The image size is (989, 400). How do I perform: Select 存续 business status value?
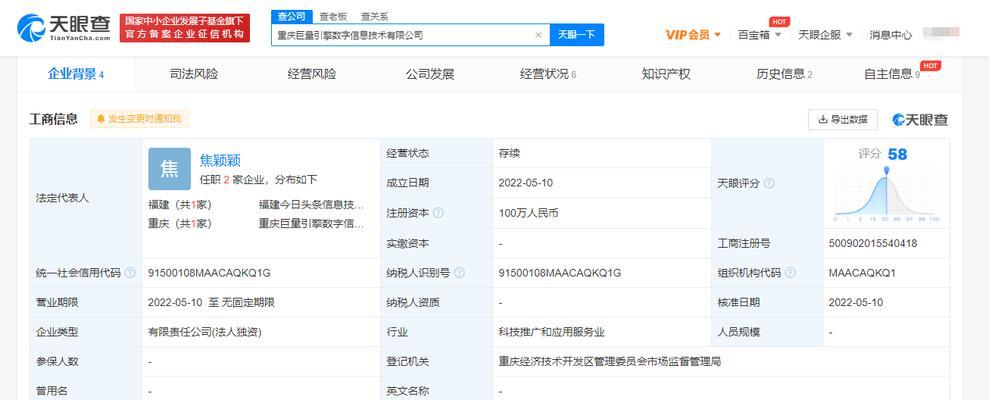tap(509, 153)
